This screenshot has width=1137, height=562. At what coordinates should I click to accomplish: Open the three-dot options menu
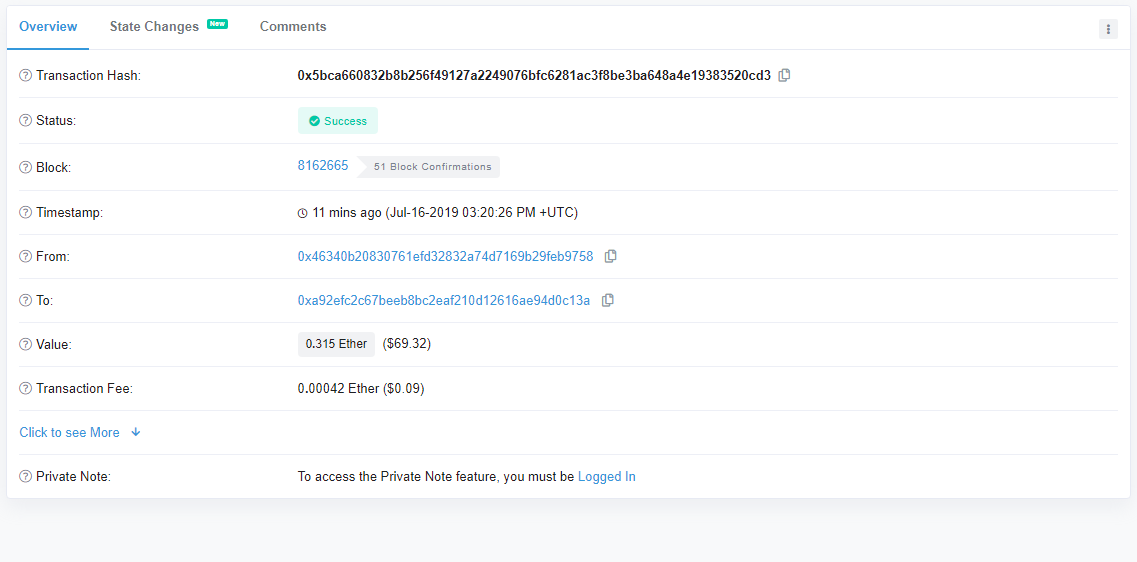point(1108,29)
